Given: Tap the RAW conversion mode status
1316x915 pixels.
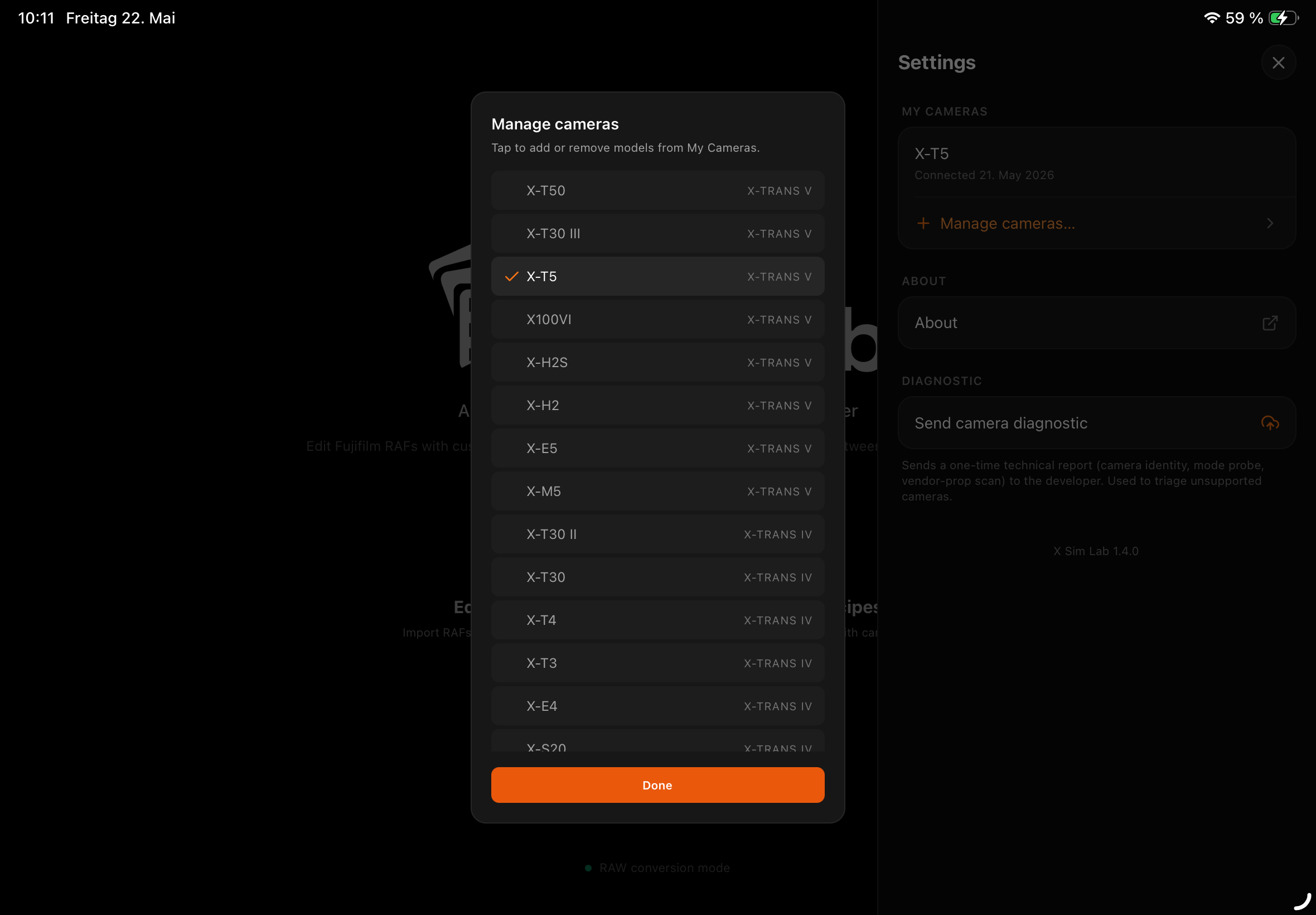Looking at the screenshot, I should pos(657,868).
